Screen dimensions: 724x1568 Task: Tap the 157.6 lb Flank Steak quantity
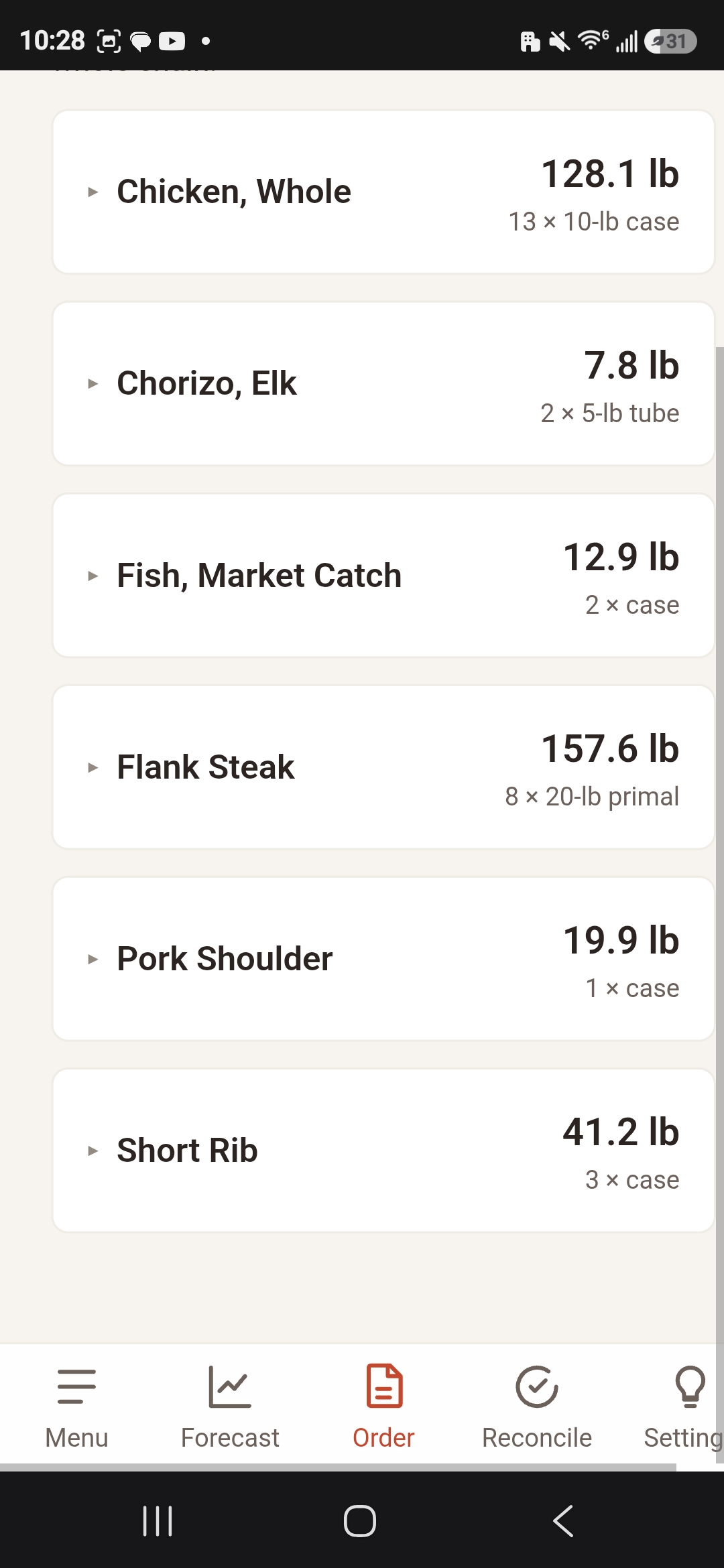click(x=610, y=748)
